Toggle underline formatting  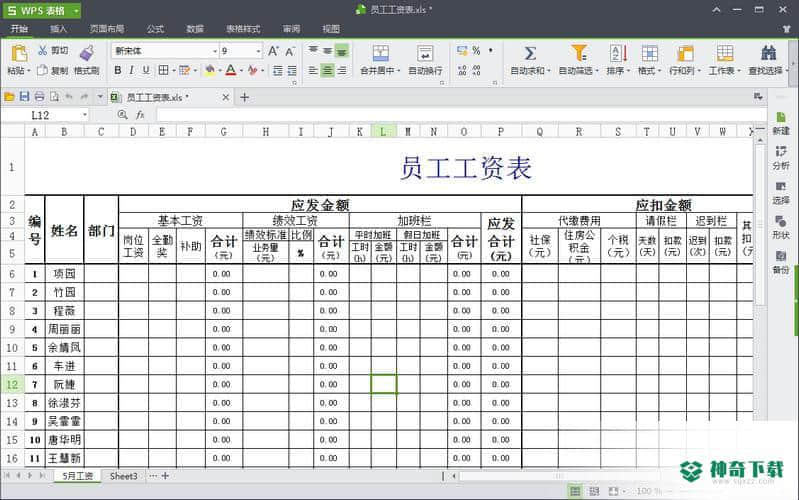(146, 70)
